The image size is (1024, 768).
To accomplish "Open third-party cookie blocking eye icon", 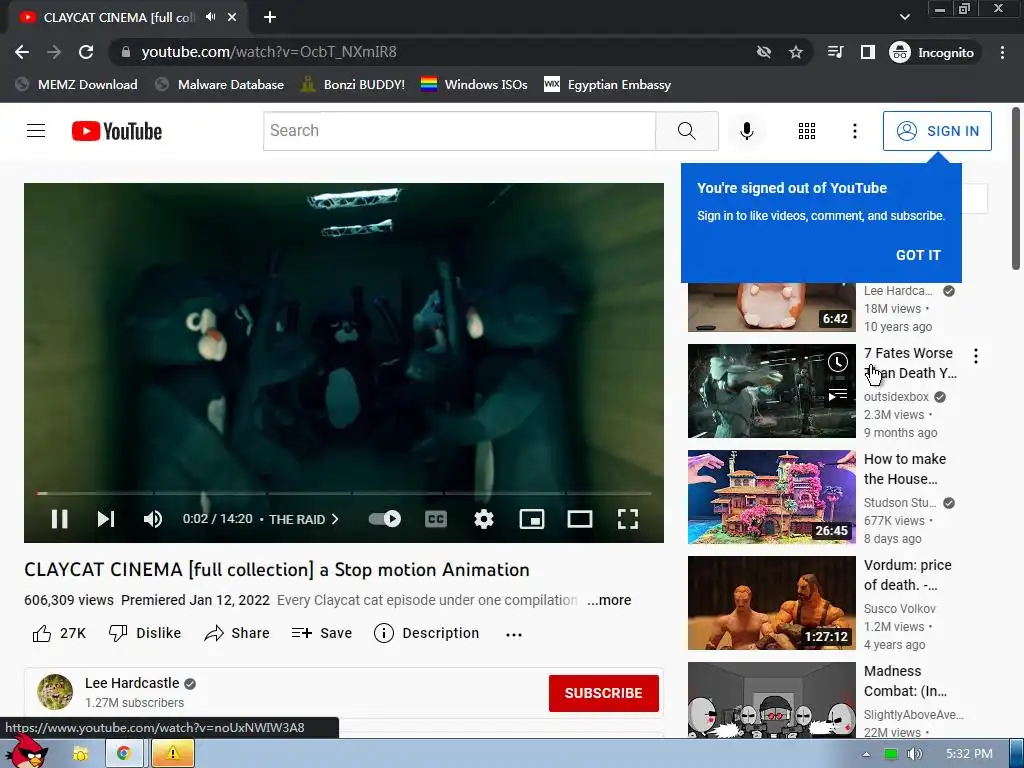I will (x=763, y=52).
